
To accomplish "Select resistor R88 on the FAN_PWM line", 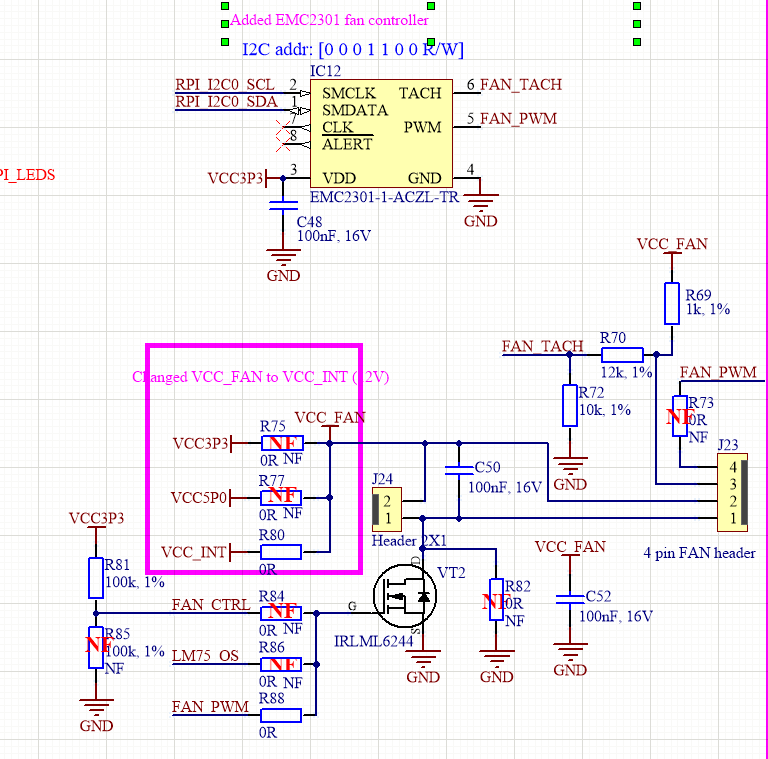I will point(281,714).
